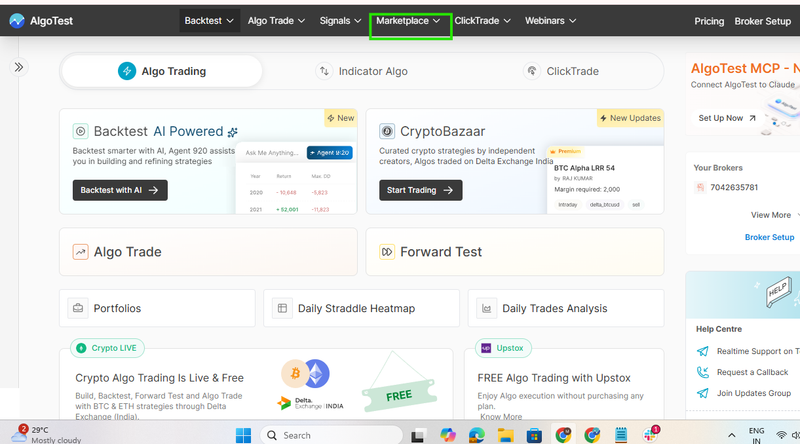Open the ClickTrade dropdown in navbar
Image resolution: width=800 pixels, height=444 pixels.
tap(482, 21)
